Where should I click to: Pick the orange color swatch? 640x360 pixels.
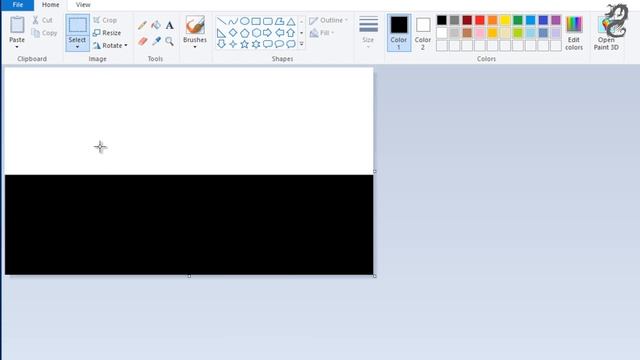(x=492, y=20)
